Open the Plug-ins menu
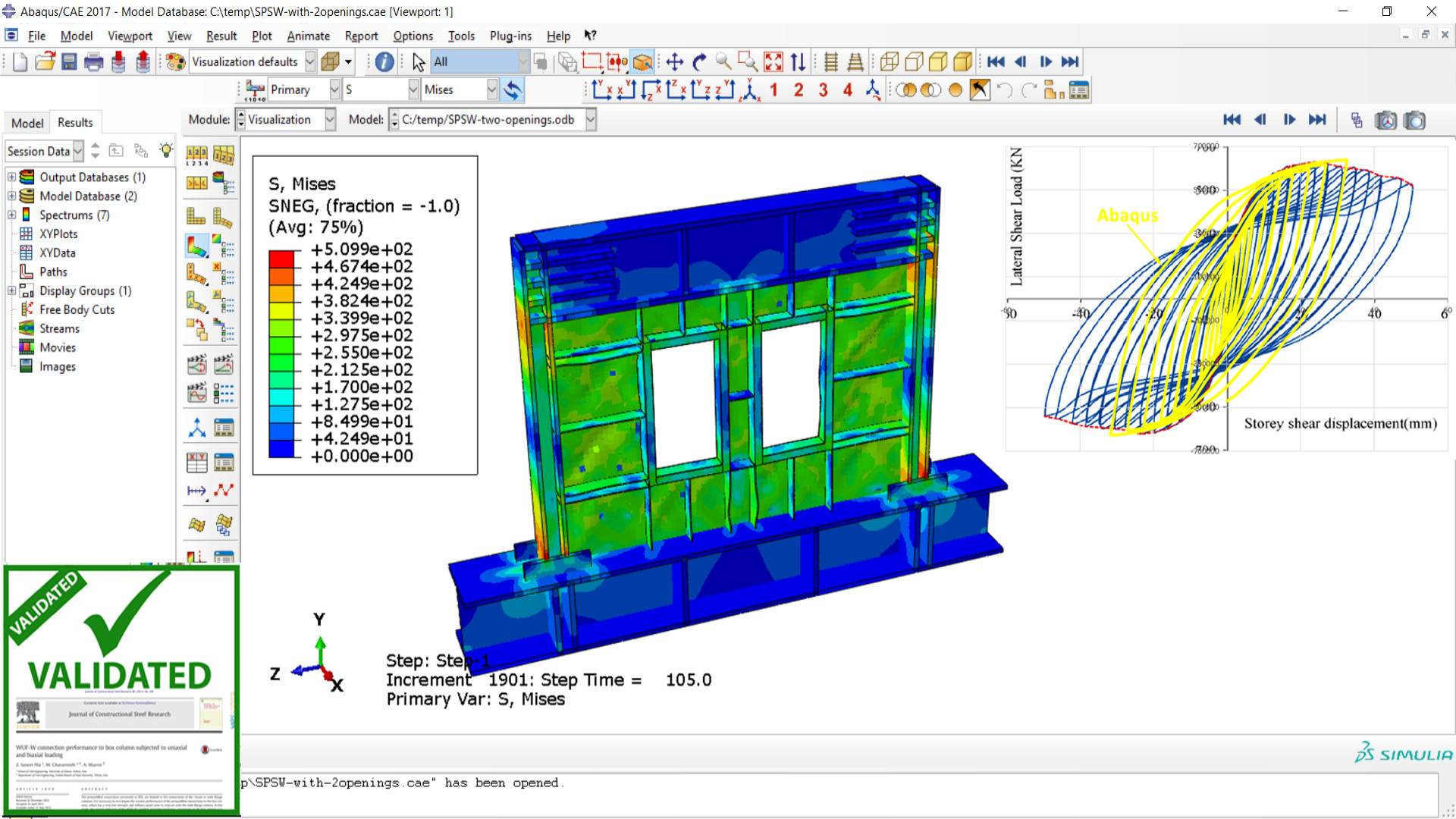The width and height of the screenshot is (1456, 819). [x=510, y=36]
